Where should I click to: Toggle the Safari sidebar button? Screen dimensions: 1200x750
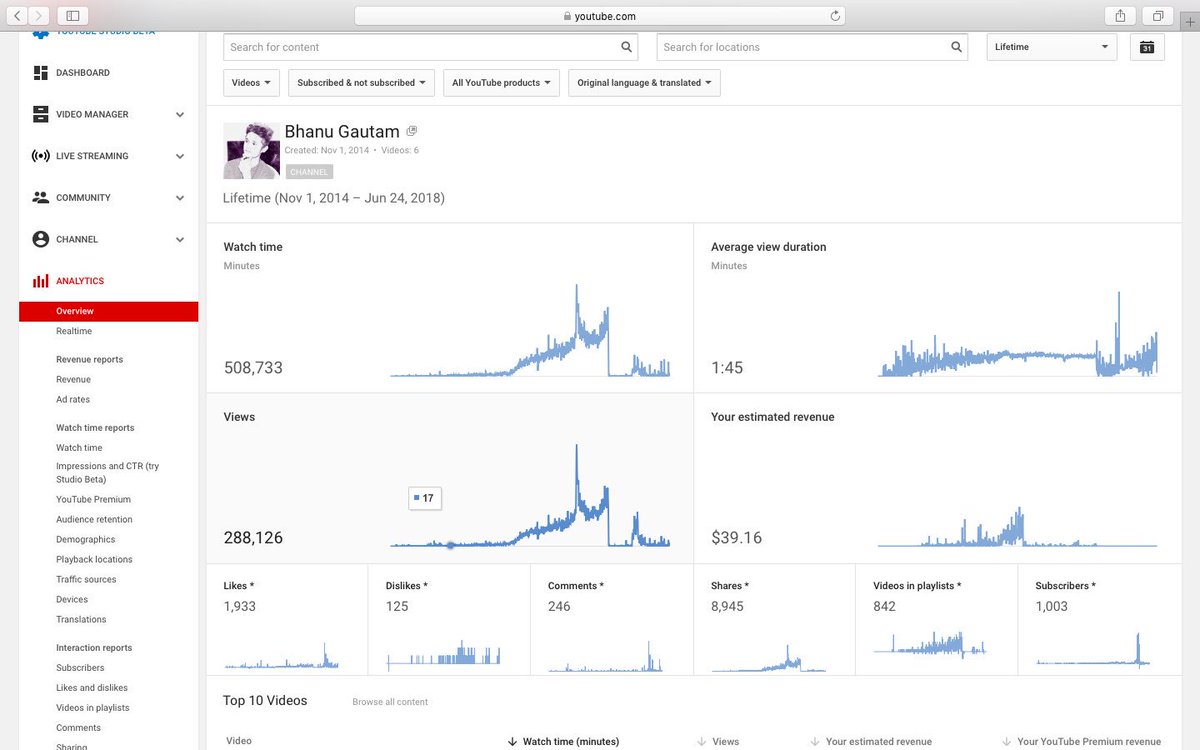[73, 16]
